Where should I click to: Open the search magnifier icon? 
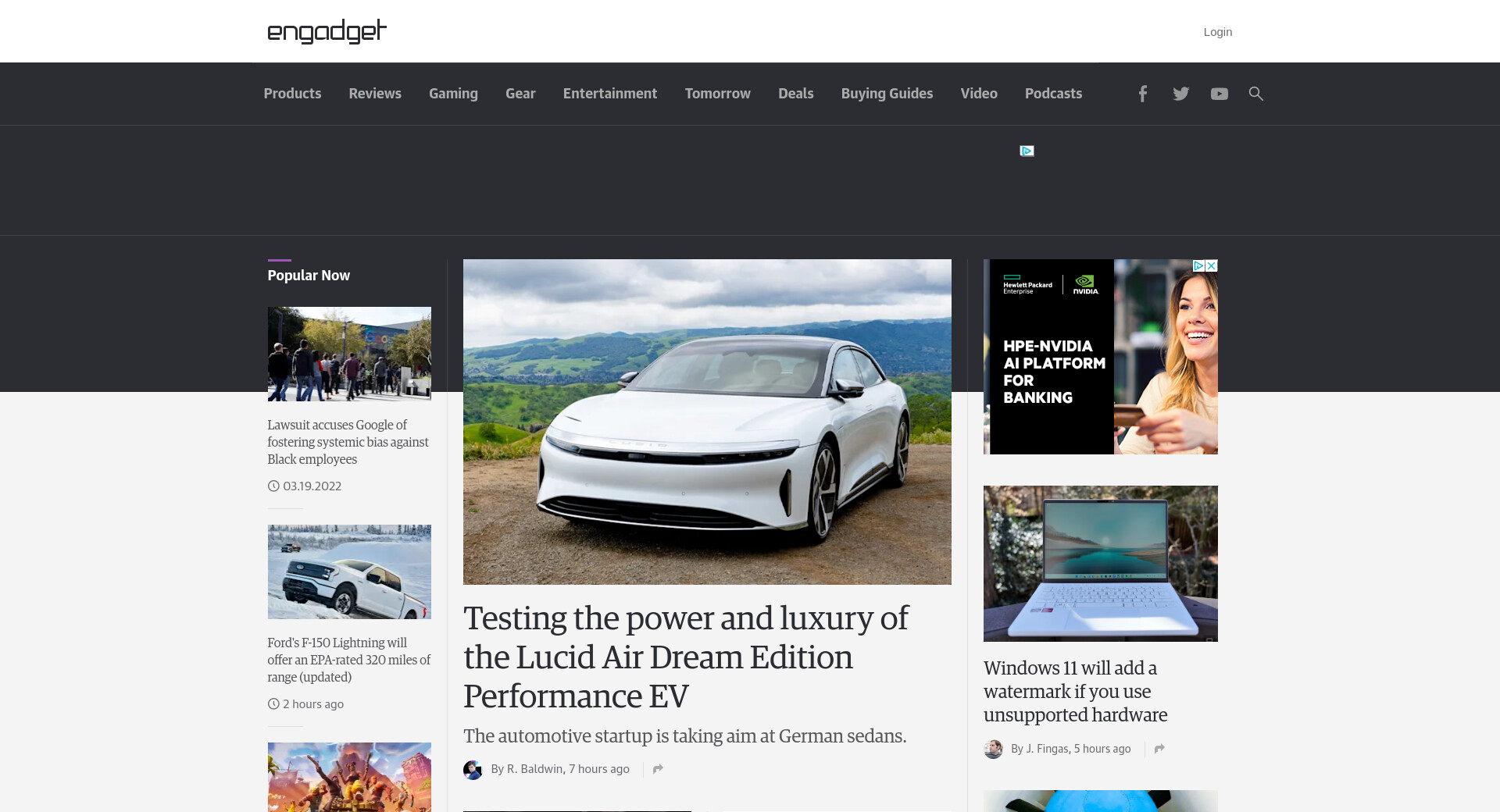click(x=1255, y=94)
